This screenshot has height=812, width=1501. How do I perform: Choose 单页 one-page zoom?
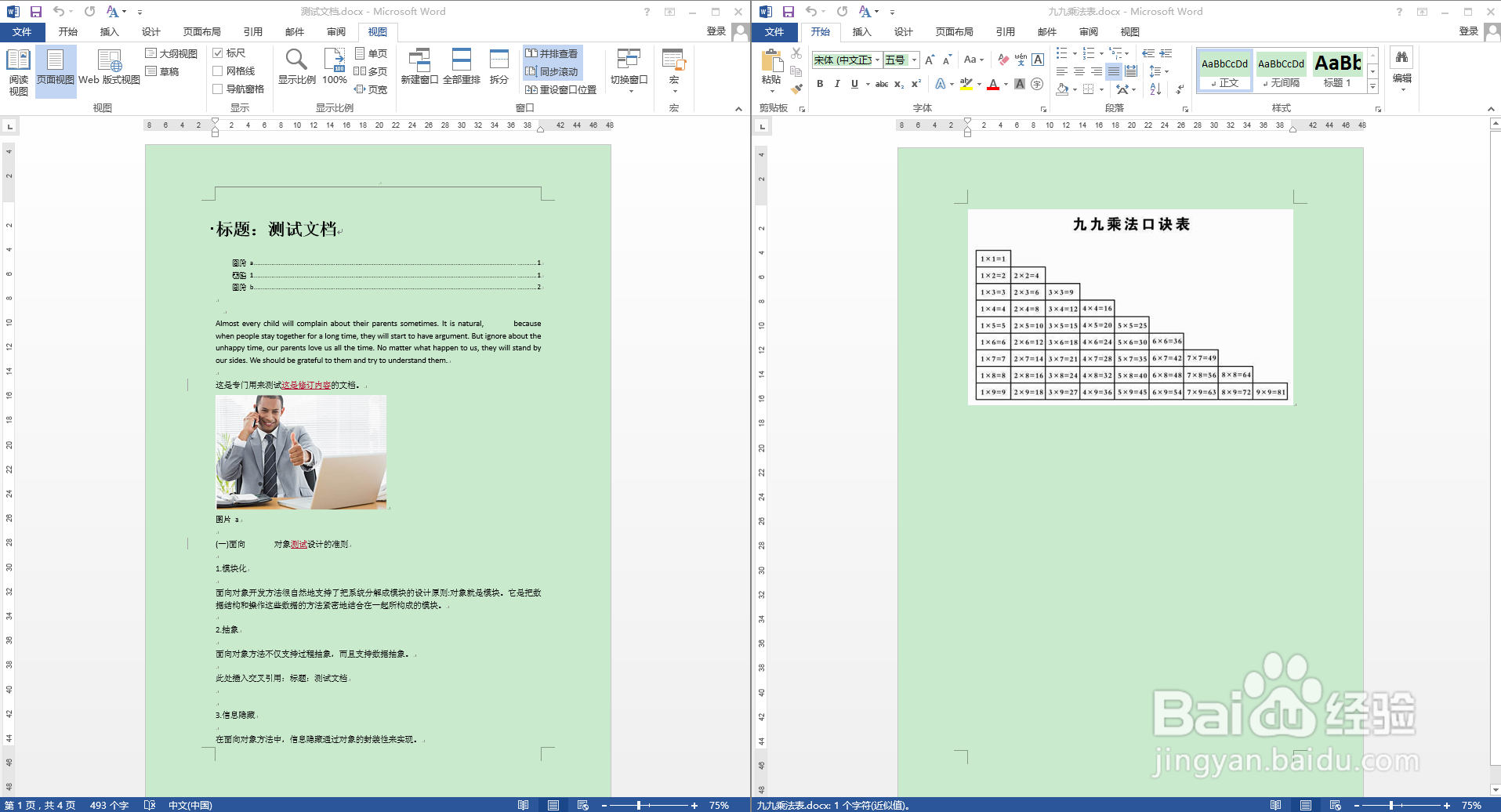pyautogui.click(x=371, y=53)
